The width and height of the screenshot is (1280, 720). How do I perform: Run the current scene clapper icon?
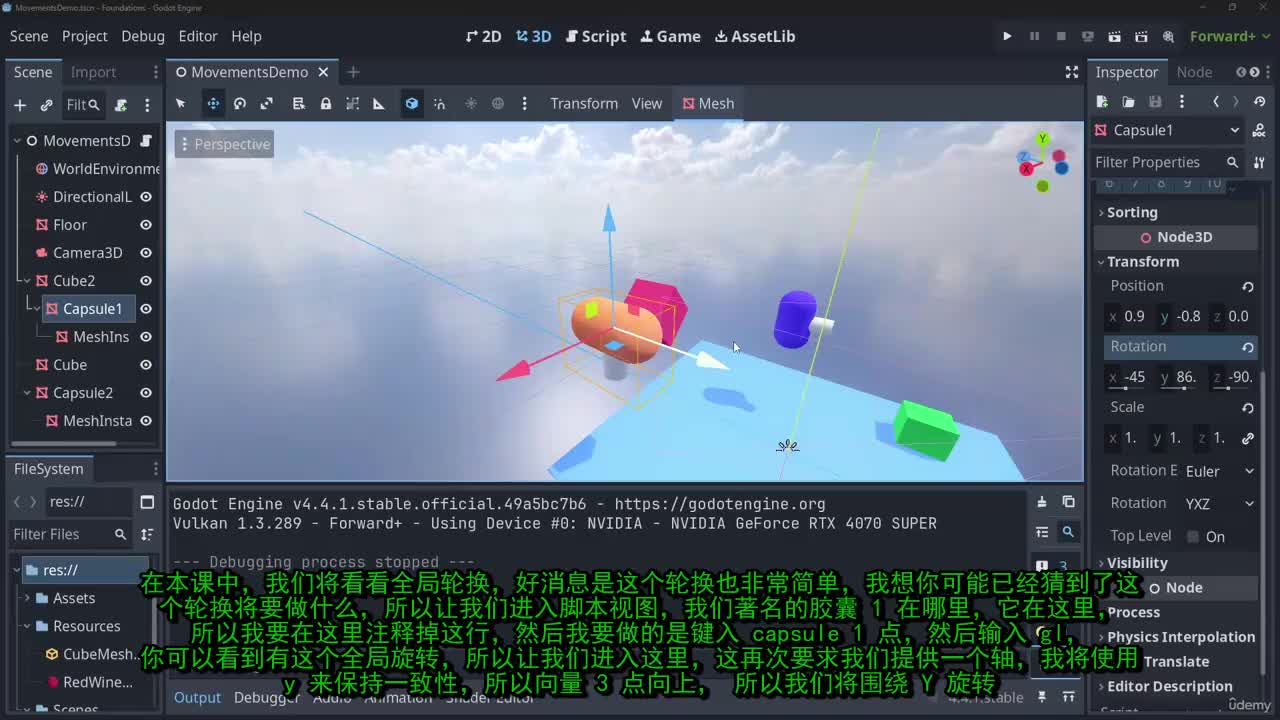click(x=1114, y=36)
